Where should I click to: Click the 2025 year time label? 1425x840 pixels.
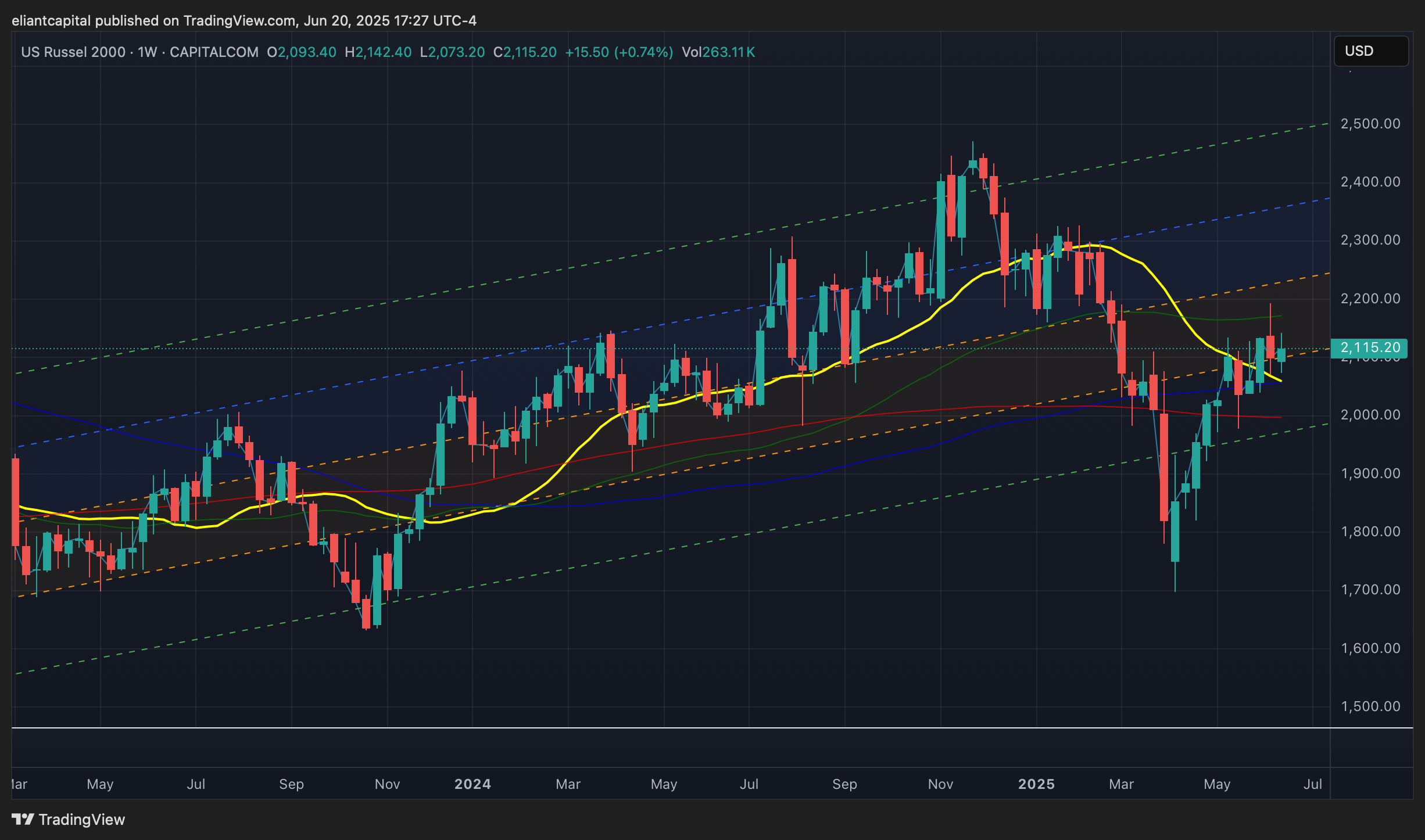pos(1036,784)
